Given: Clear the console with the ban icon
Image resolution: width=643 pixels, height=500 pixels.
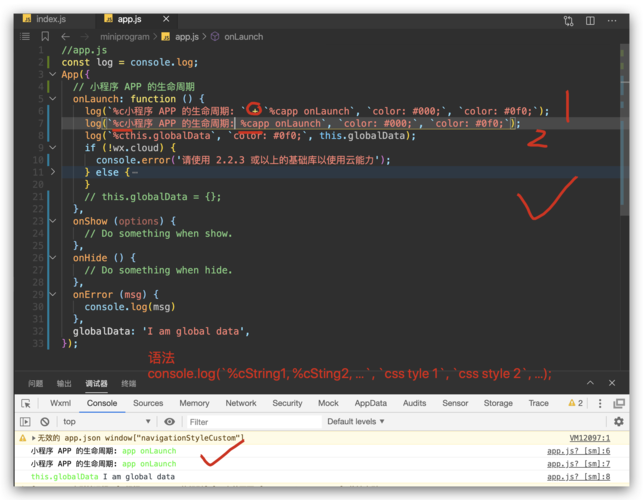Looking at the screenshot, I should [x=45, y=422].
